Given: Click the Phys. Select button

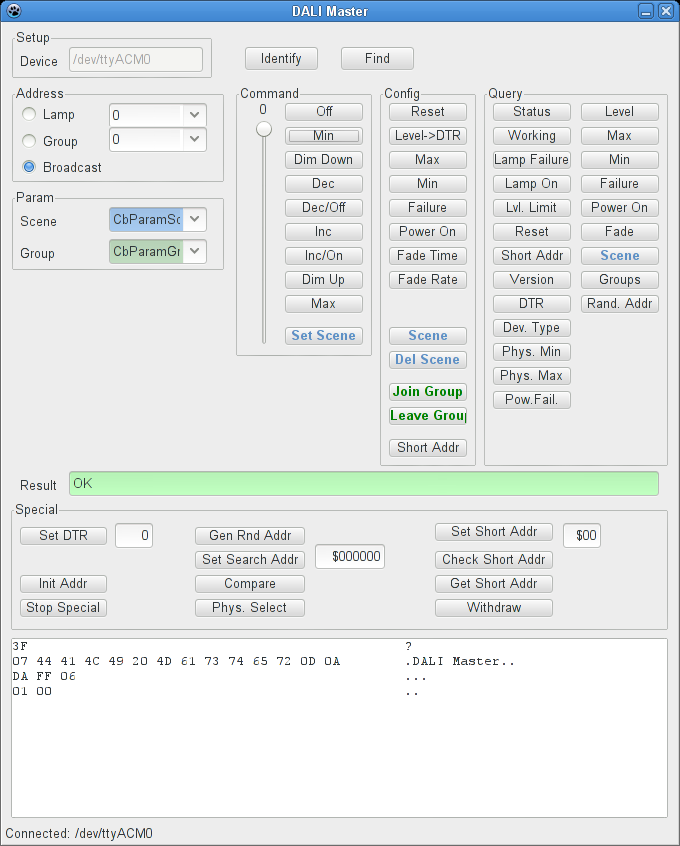Looking at the screenshot, I should [250, 608].
